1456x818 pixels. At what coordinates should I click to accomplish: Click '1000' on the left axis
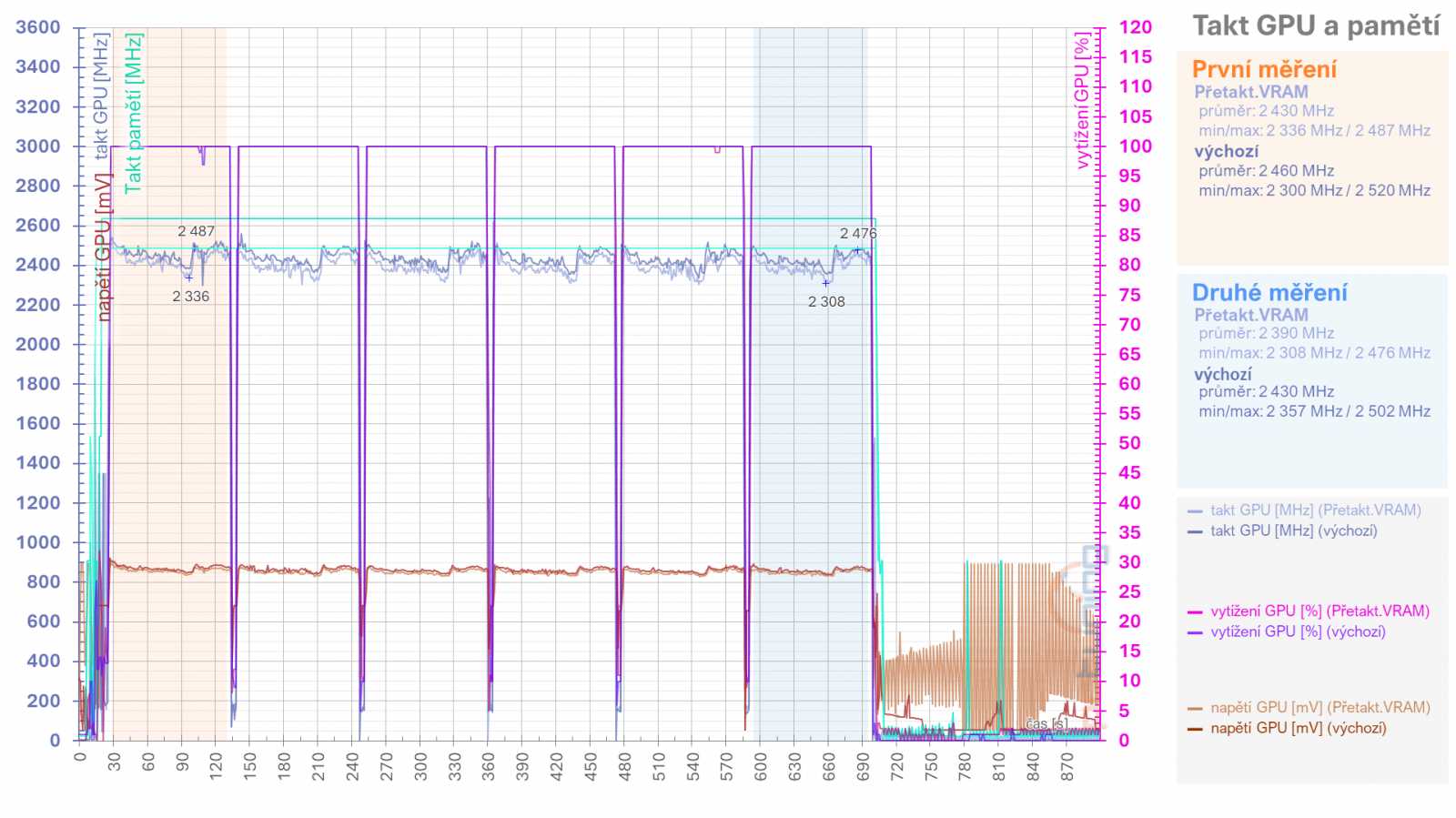click(x=38, y=541)
